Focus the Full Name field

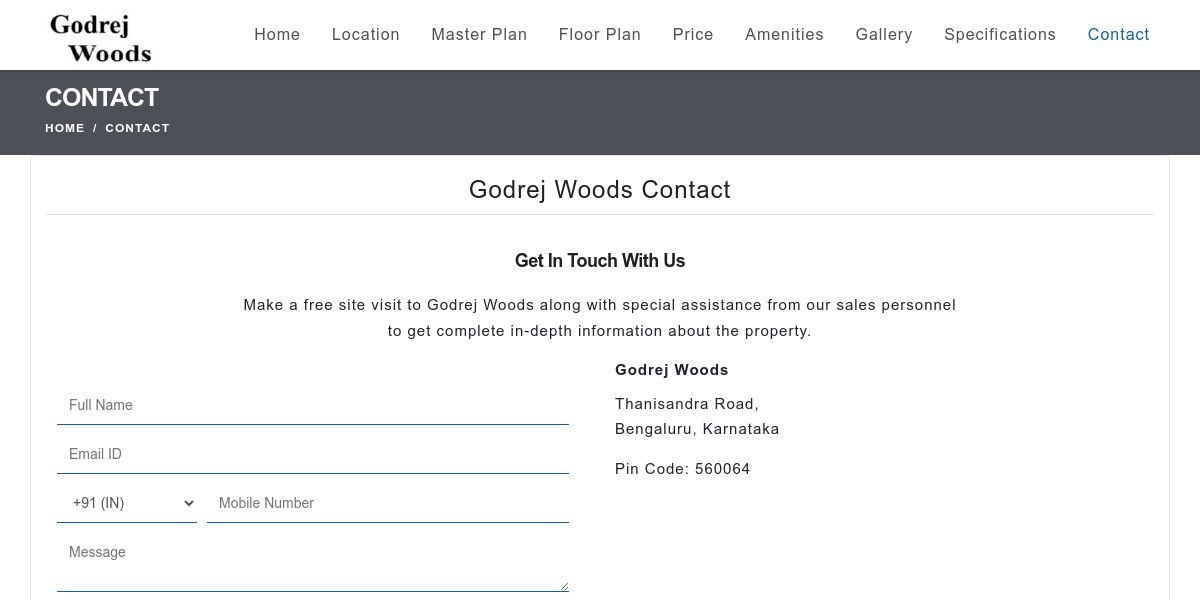[312, 405]
